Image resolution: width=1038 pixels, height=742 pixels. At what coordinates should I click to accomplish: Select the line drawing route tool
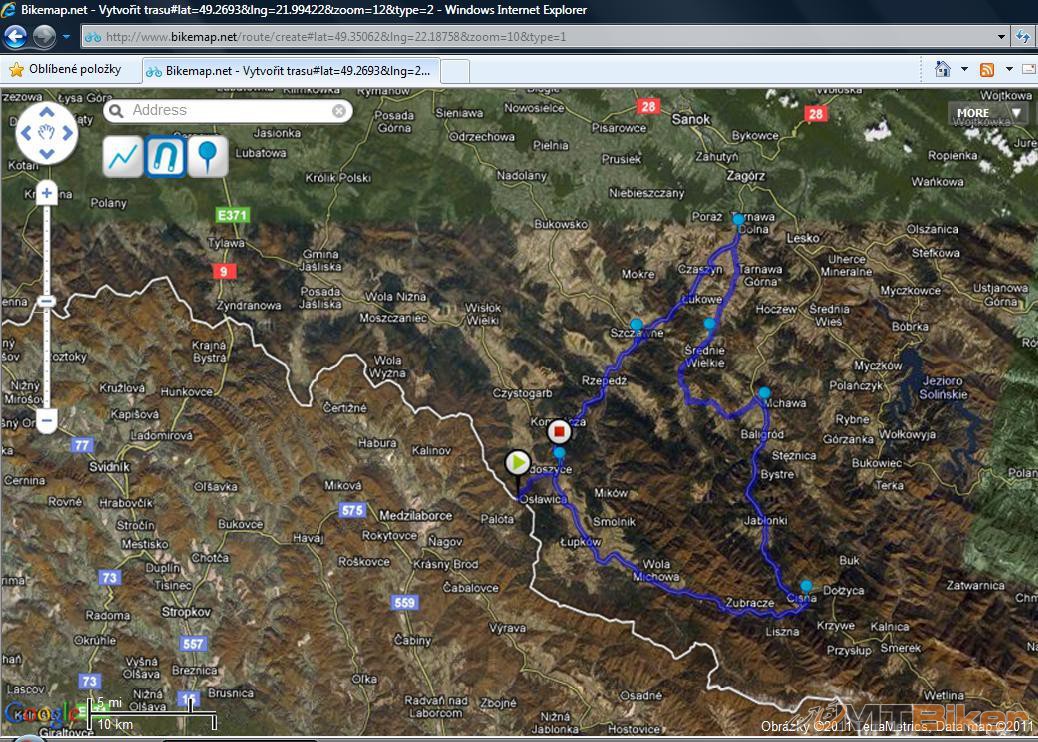pos(124,157)
